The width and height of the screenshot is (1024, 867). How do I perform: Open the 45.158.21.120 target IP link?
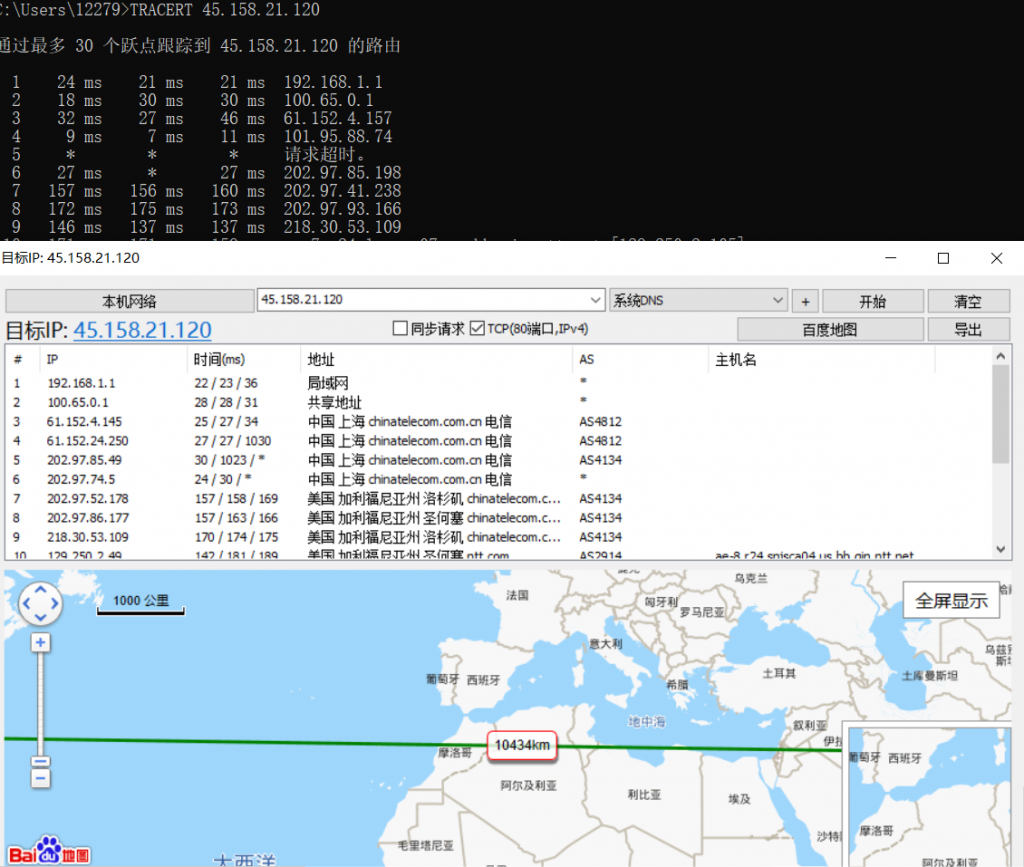142,330
